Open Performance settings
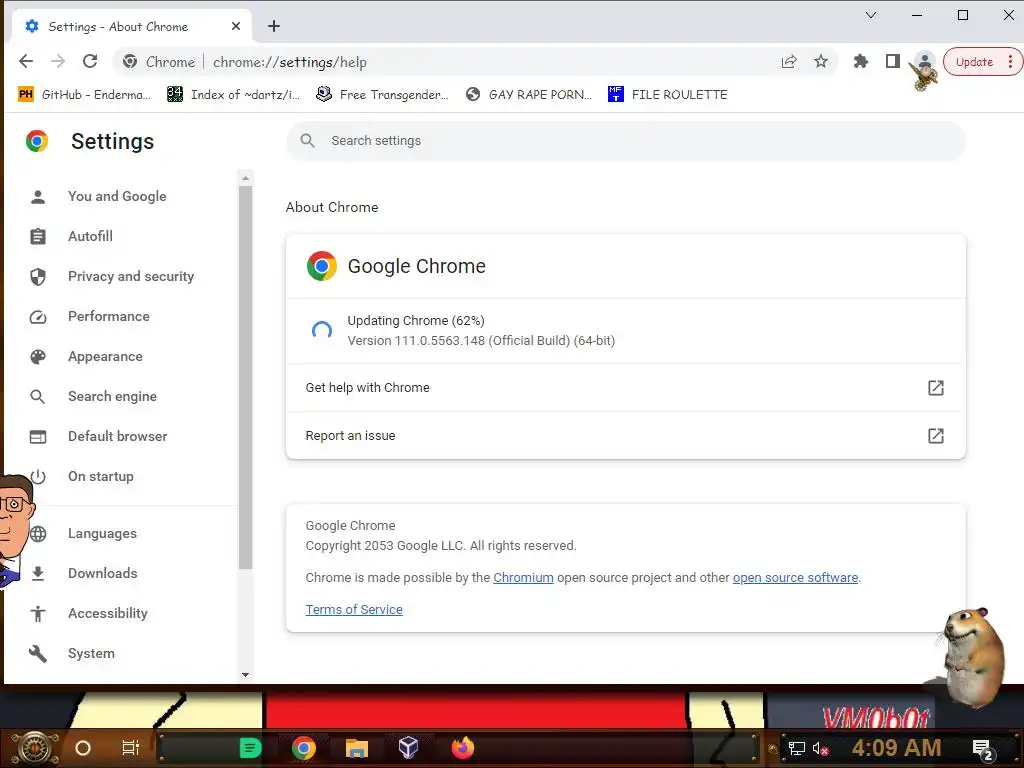Image resolution: width=1024 pixels, height=768 pixels. click(108, 317)
